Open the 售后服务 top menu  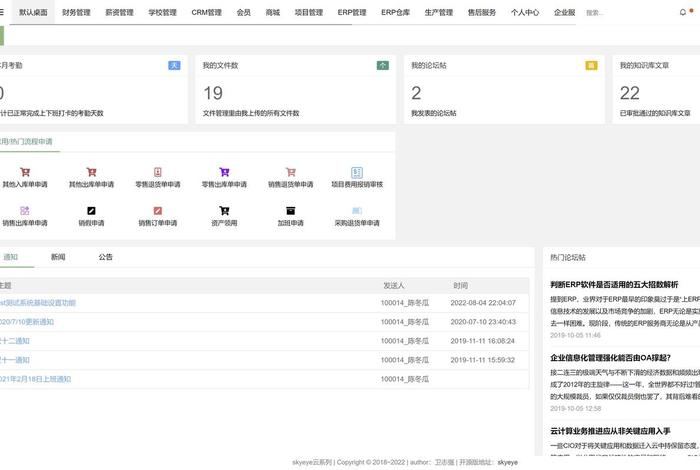coord(482,12)
